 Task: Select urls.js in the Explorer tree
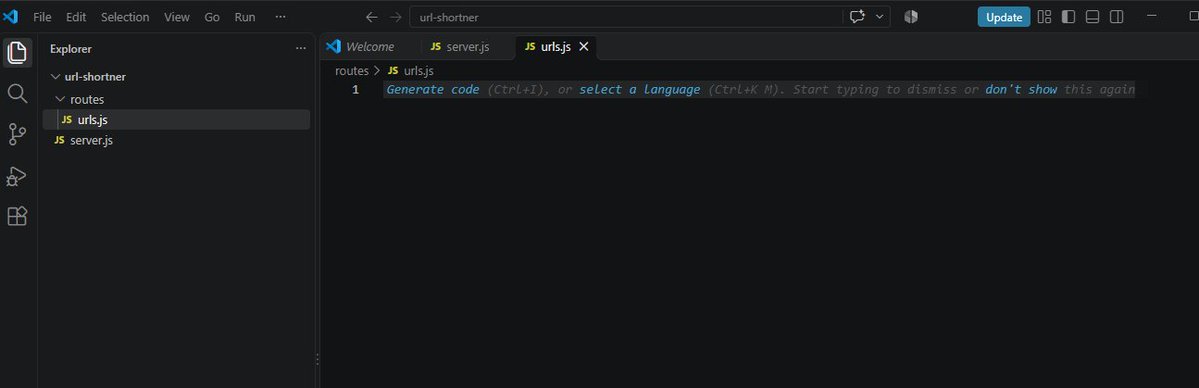[x=176, y=119]
